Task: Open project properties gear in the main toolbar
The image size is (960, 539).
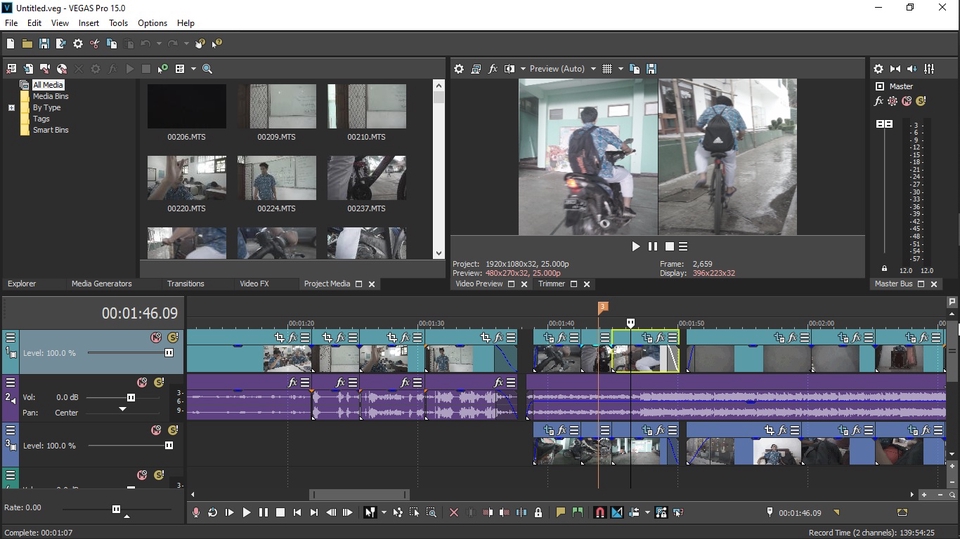Action: (x=78, y=43)
